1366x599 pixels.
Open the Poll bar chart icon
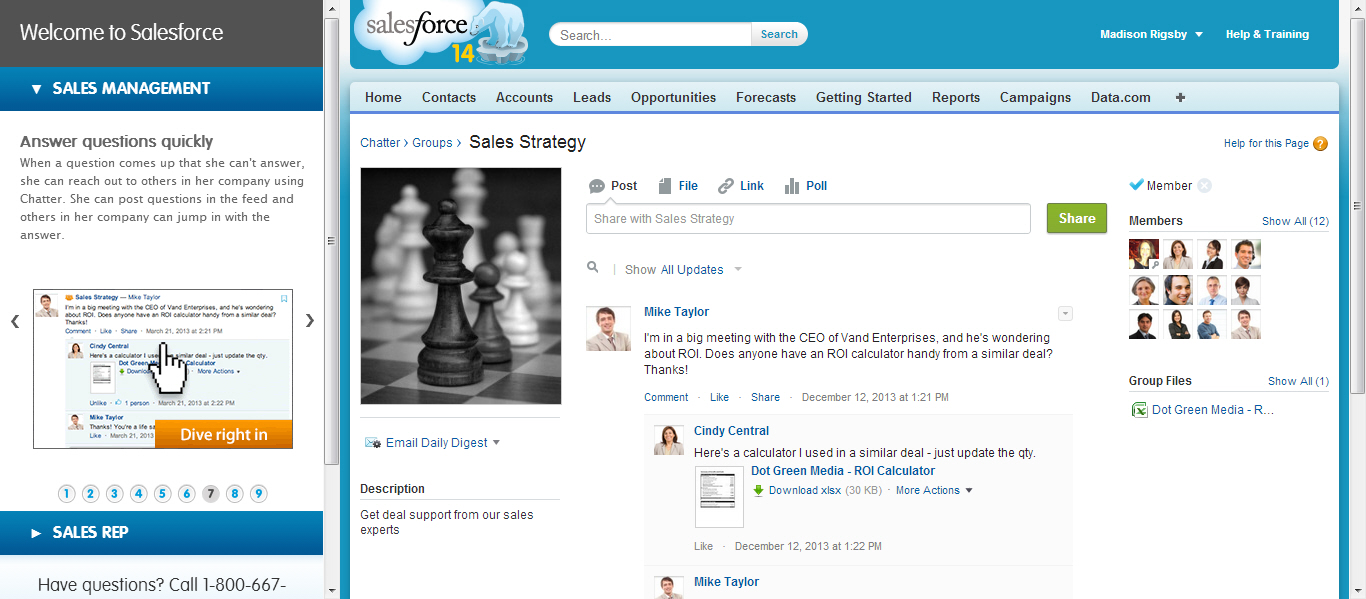[x=792, y=186]
